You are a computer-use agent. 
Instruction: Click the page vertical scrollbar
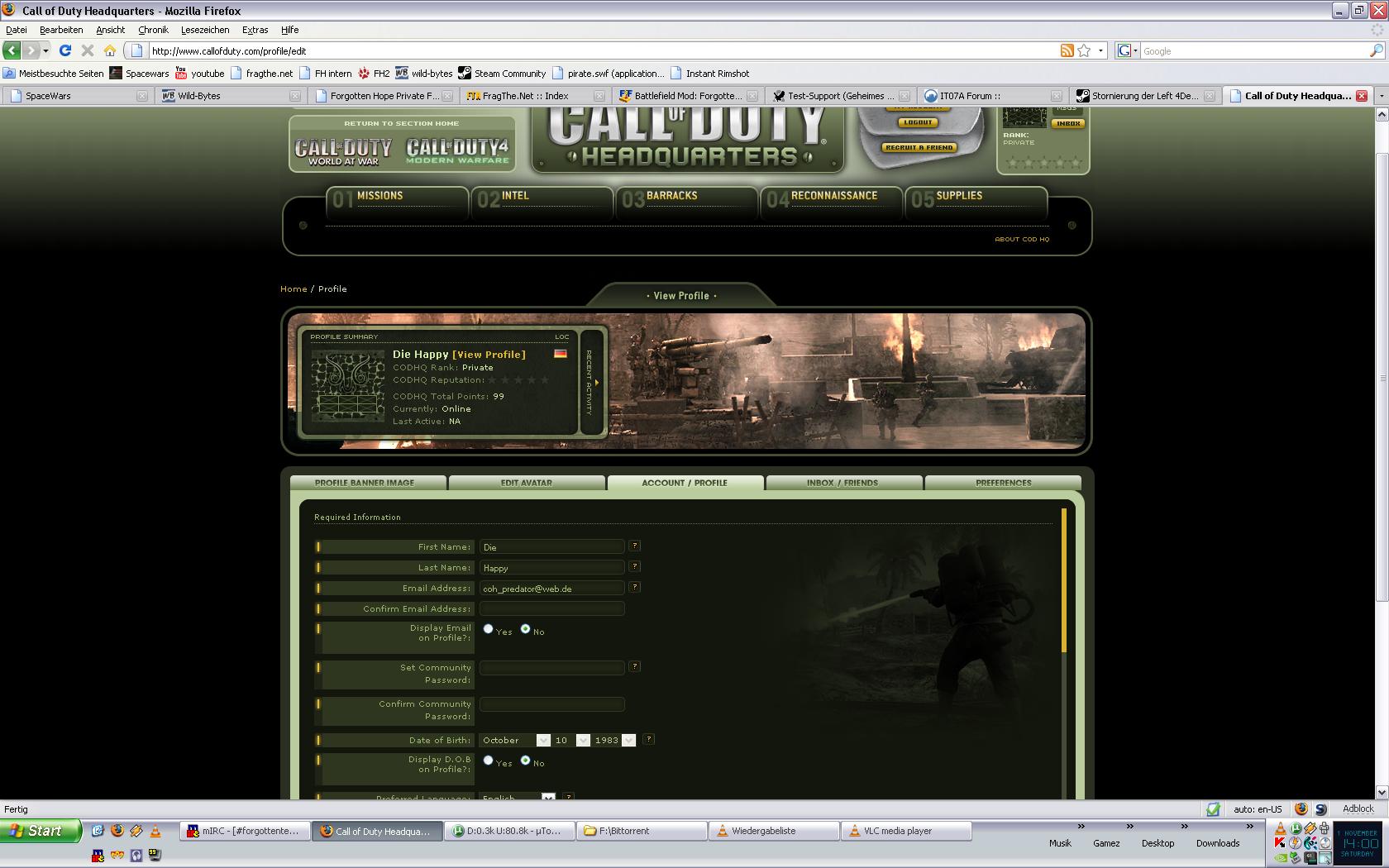(x=1382, y=377)
